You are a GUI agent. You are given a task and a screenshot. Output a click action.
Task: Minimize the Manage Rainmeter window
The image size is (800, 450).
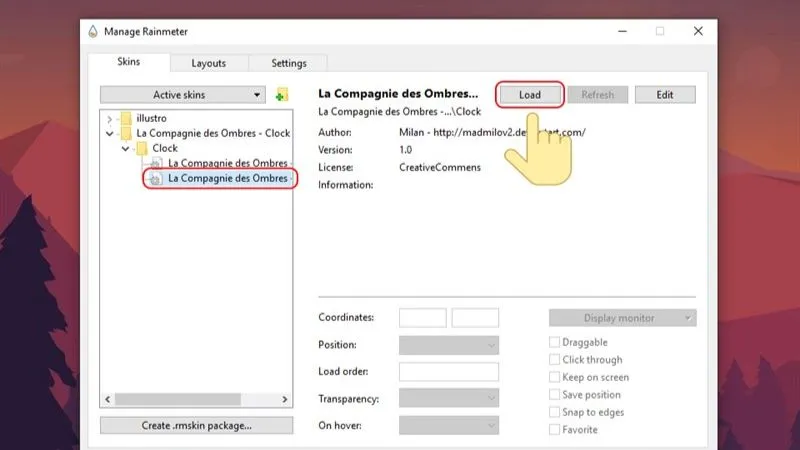point(622,32)
